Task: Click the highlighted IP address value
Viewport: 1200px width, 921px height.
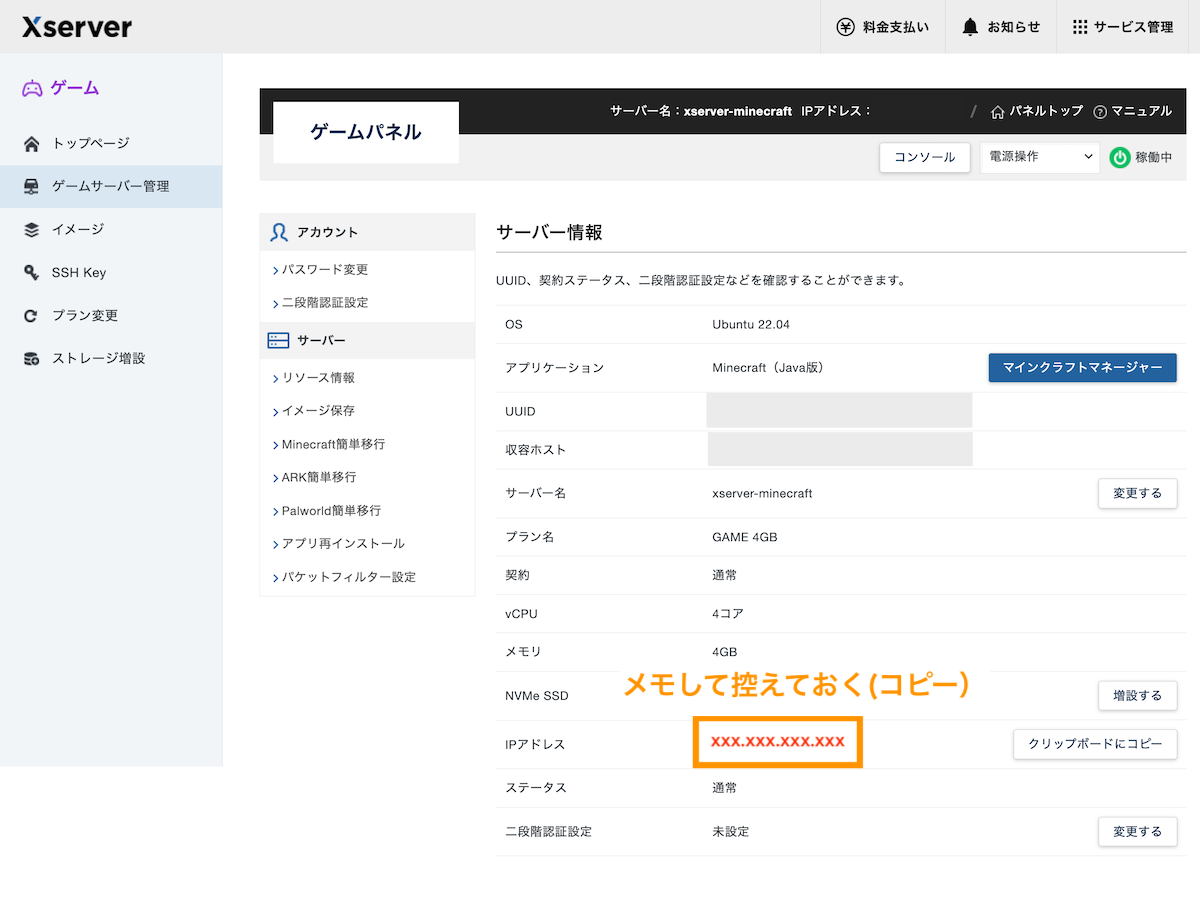Action: [778, 742]
